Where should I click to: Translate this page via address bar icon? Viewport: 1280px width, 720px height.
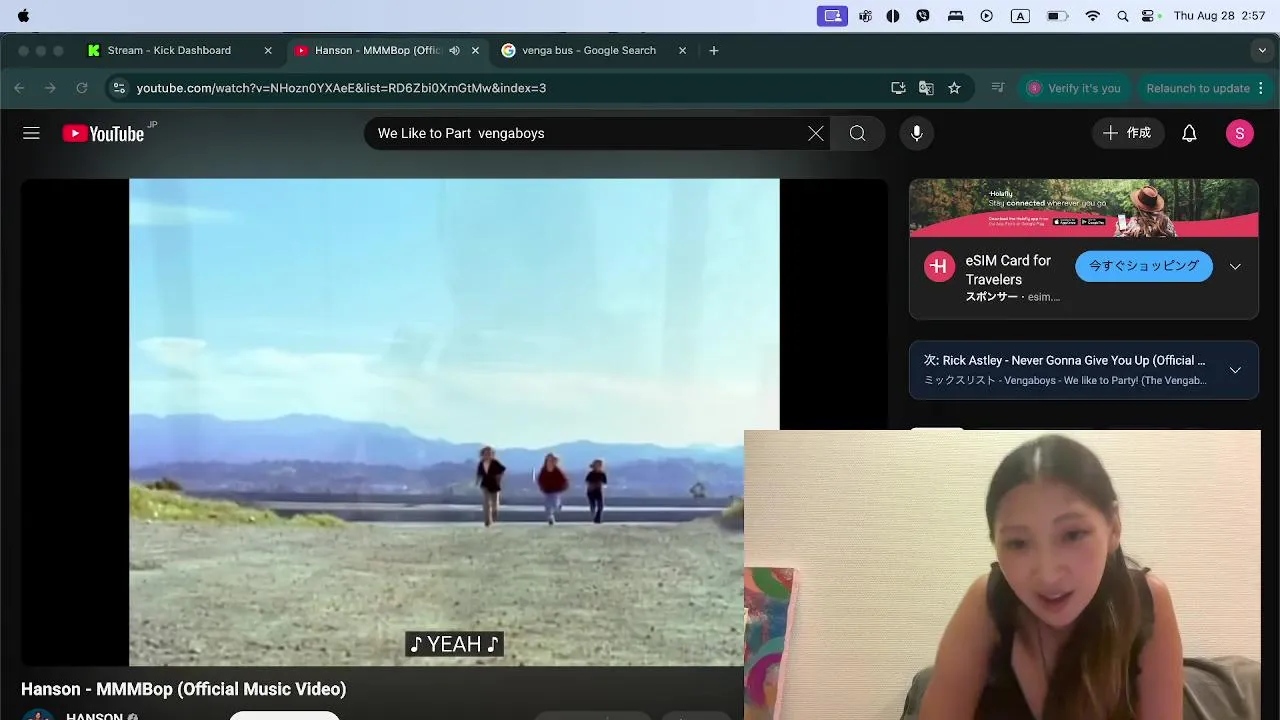pos(926,88)
